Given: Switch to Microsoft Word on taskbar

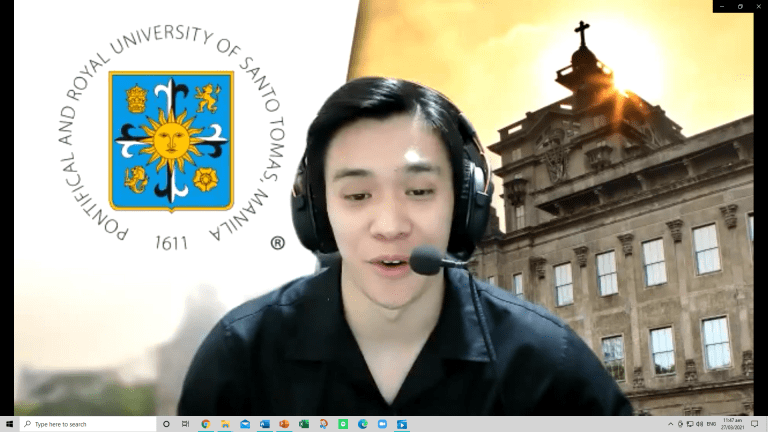Looking at the screenshot, I should (x=264, y=424).
